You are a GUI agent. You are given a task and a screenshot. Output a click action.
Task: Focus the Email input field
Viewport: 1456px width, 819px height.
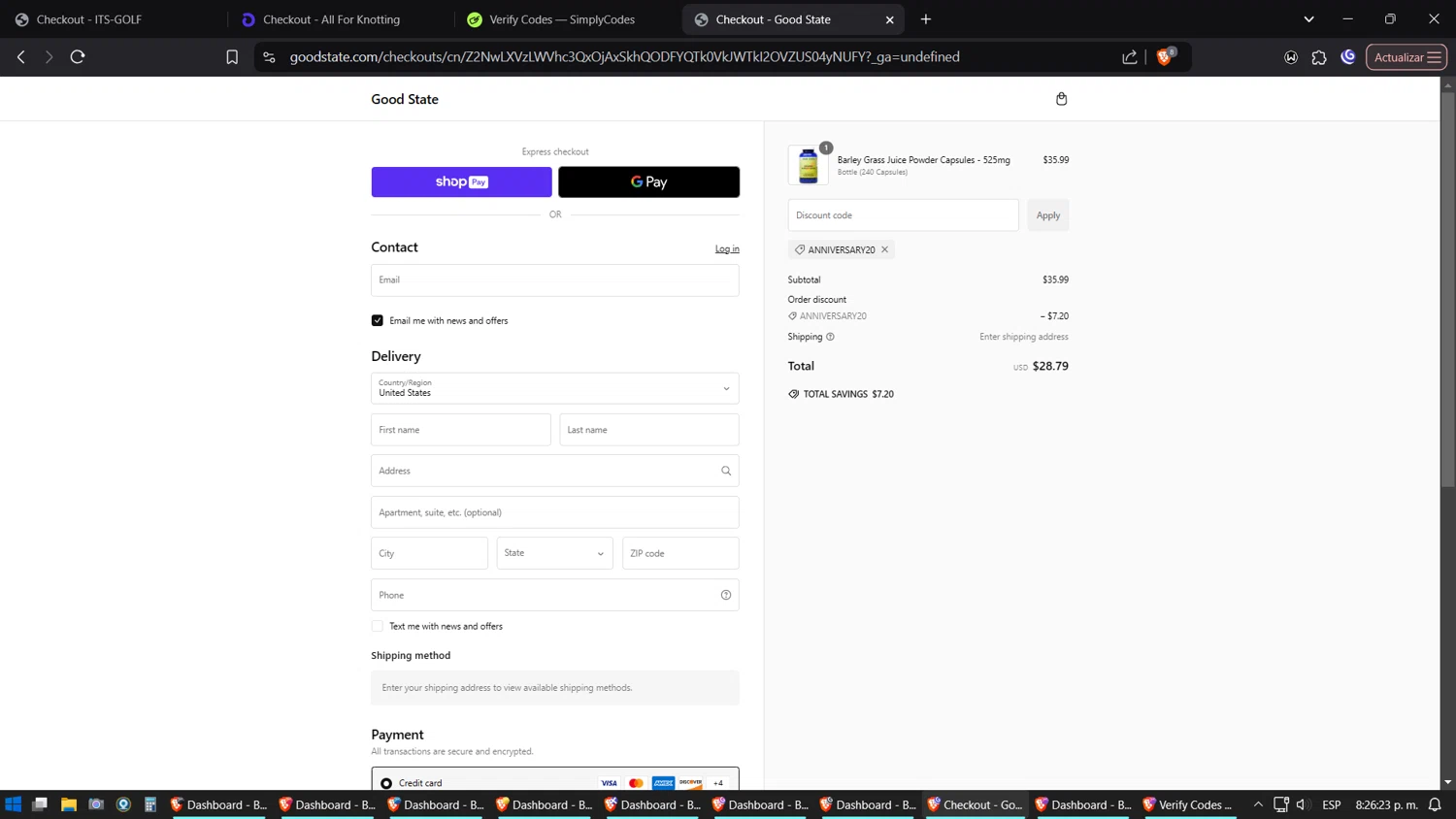555,280
